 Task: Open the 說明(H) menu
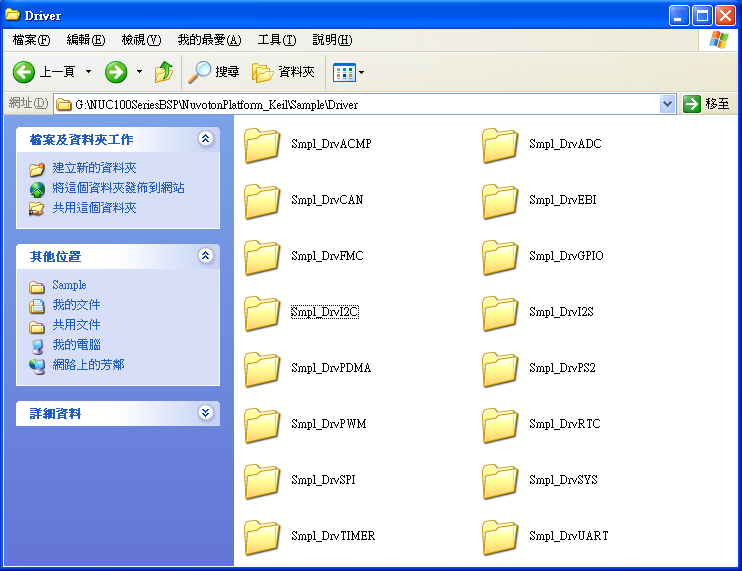[x=332, y=40]
